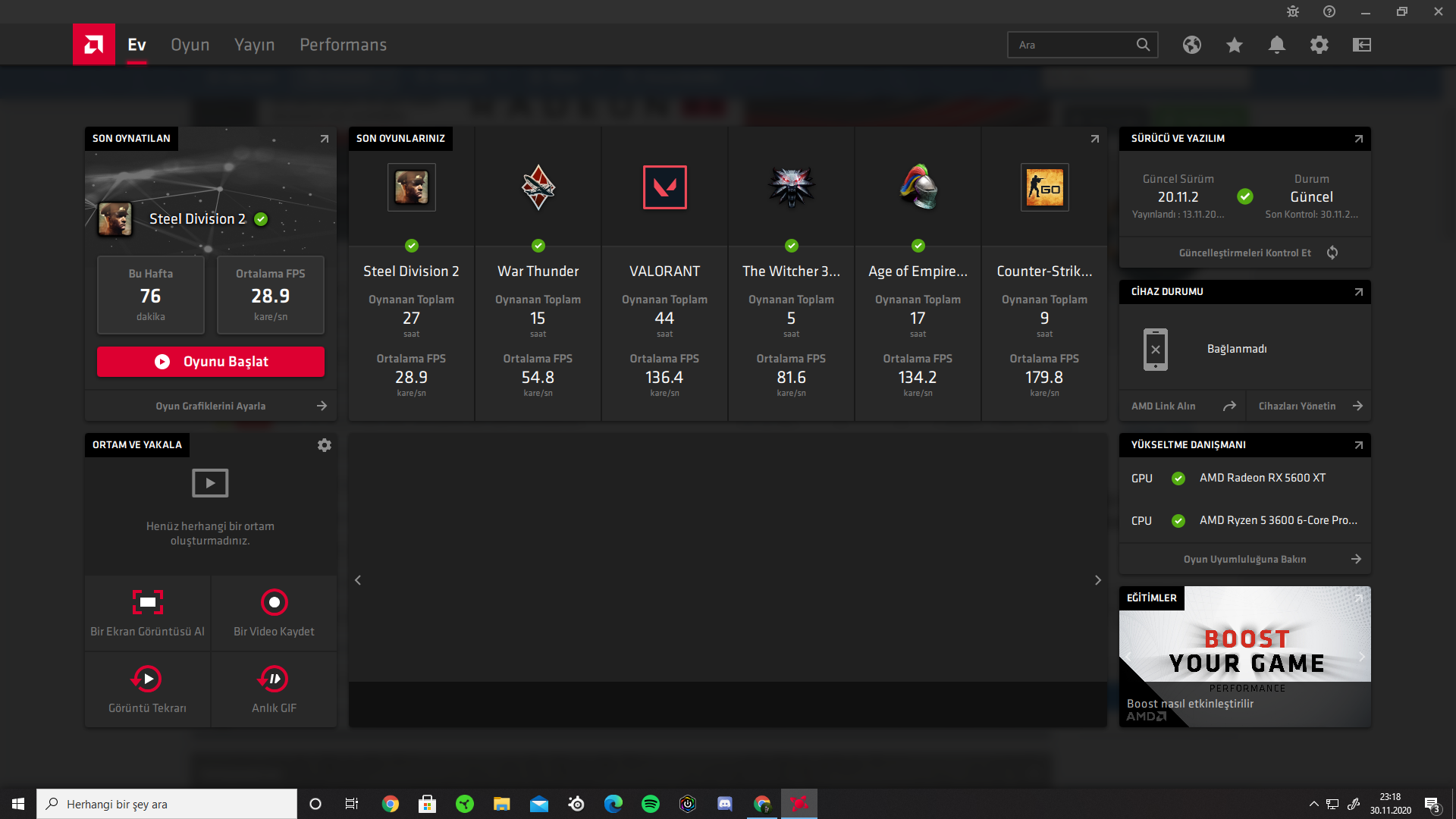Screen dimensions: 1456x819
Task: Go to previous banner slide arrow
Action: pyautogui.click(x=358, y=580)
